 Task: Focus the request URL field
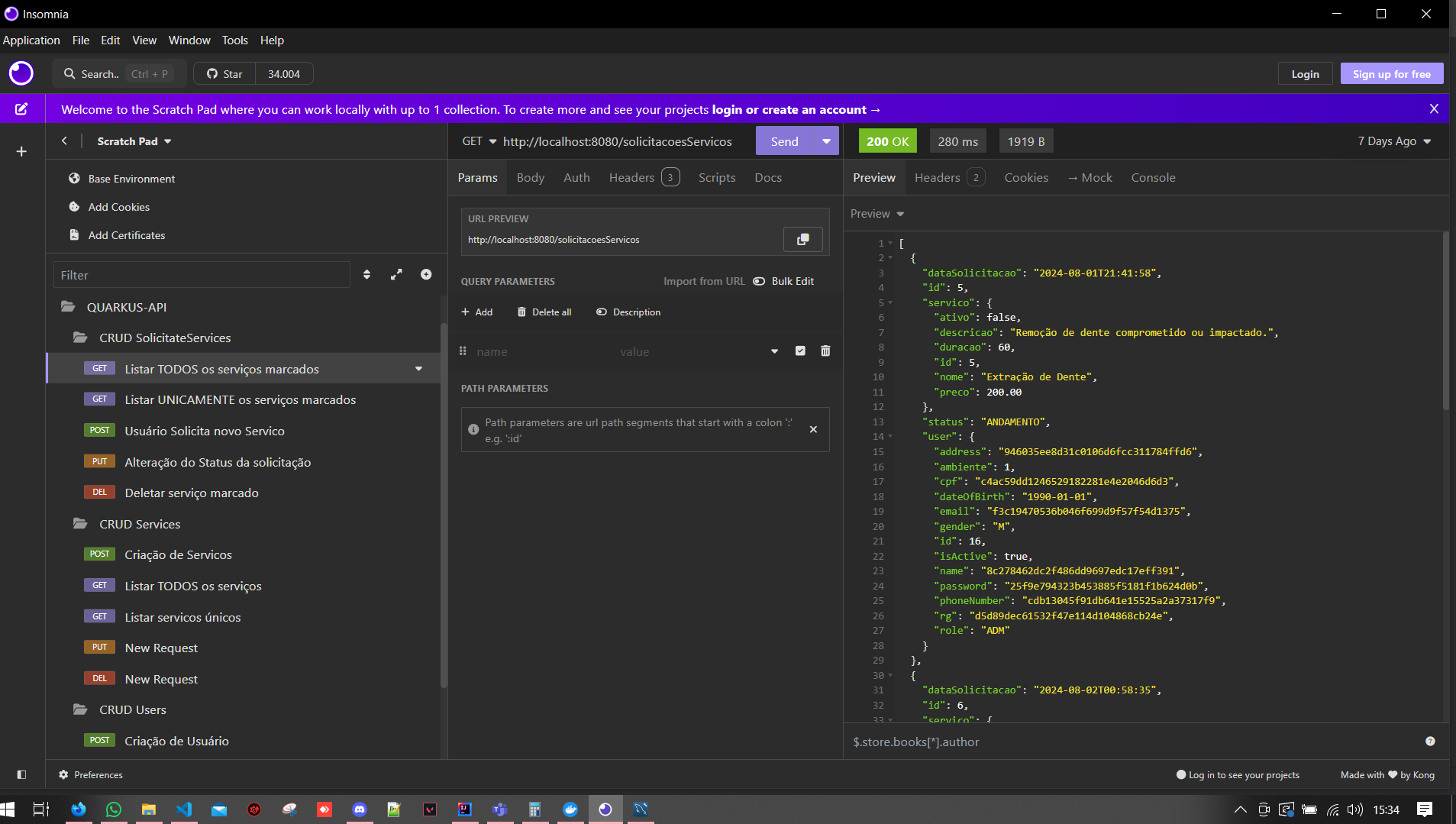(626, 141)
